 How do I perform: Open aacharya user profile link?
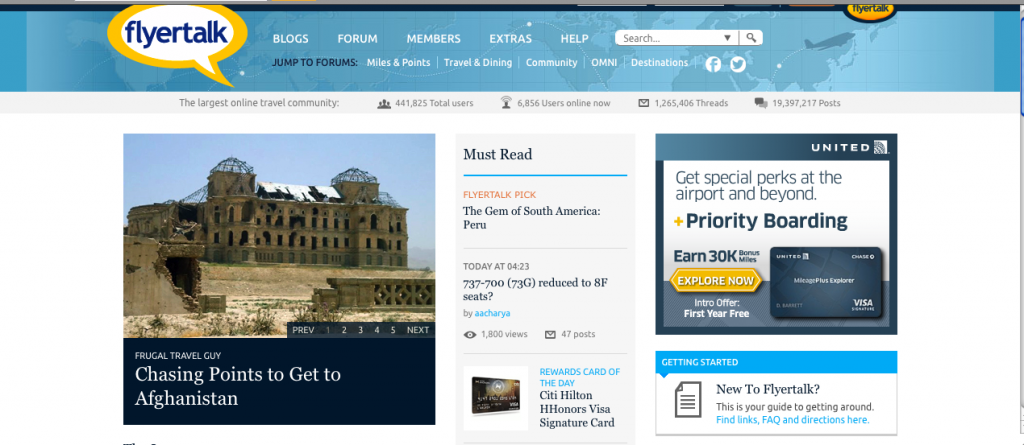[492, 313]
